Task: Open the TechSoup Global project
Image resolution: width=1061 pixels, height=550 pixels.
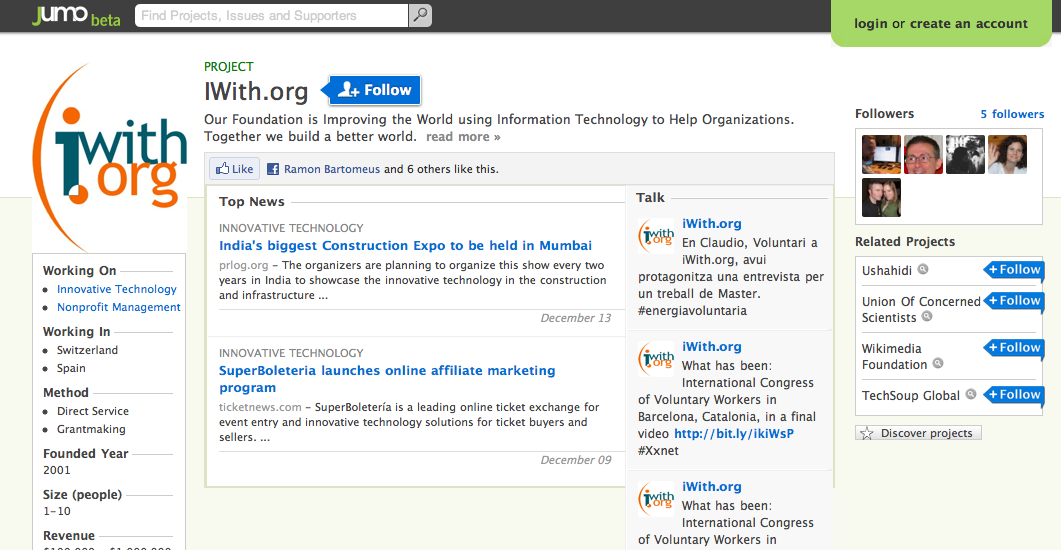Action: click(910, 396)
